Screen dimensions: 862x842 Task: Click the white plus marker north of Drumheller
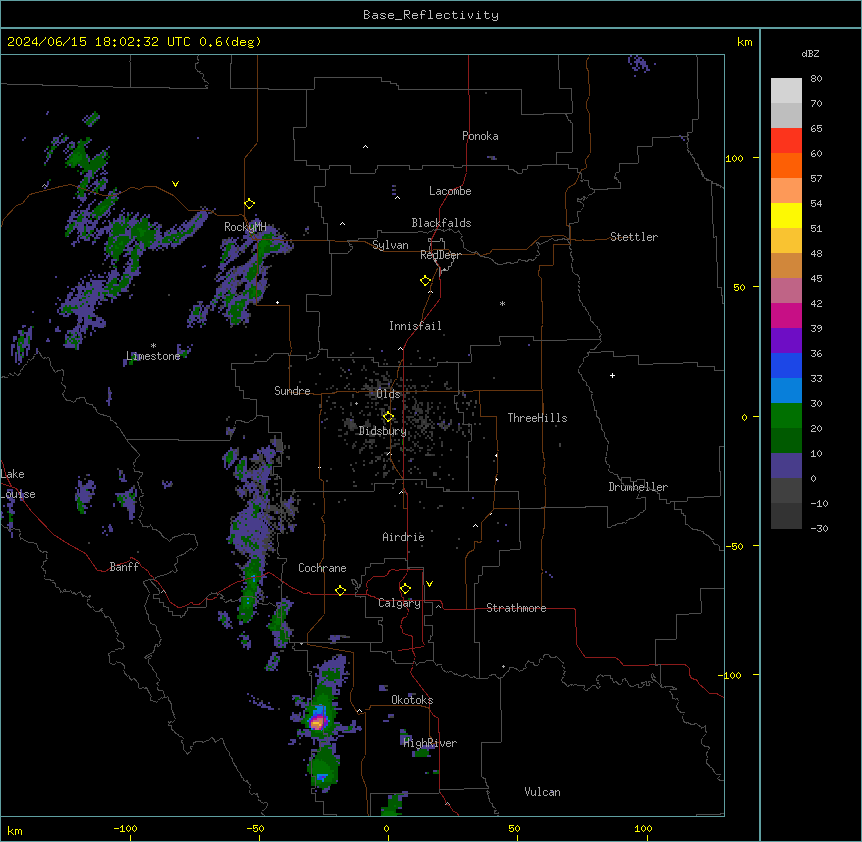[612, 375]
